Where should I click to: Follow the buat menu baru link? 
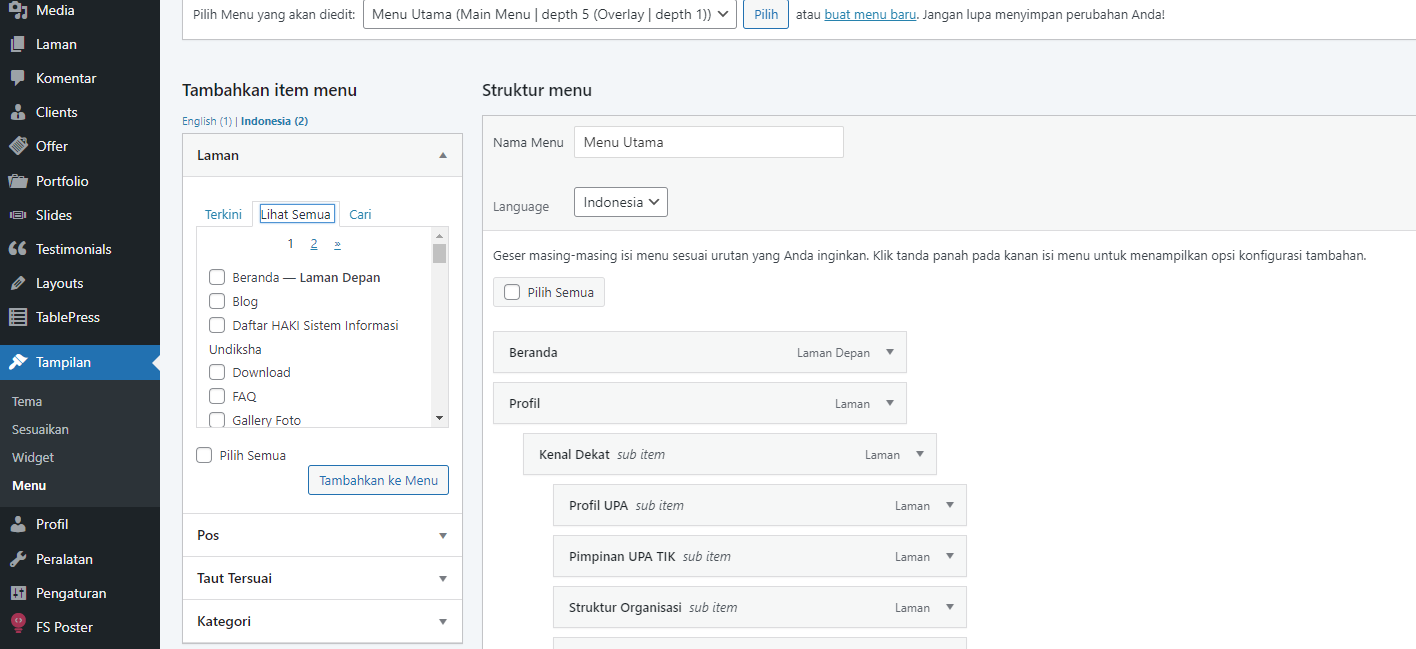[x=869, y=15]
